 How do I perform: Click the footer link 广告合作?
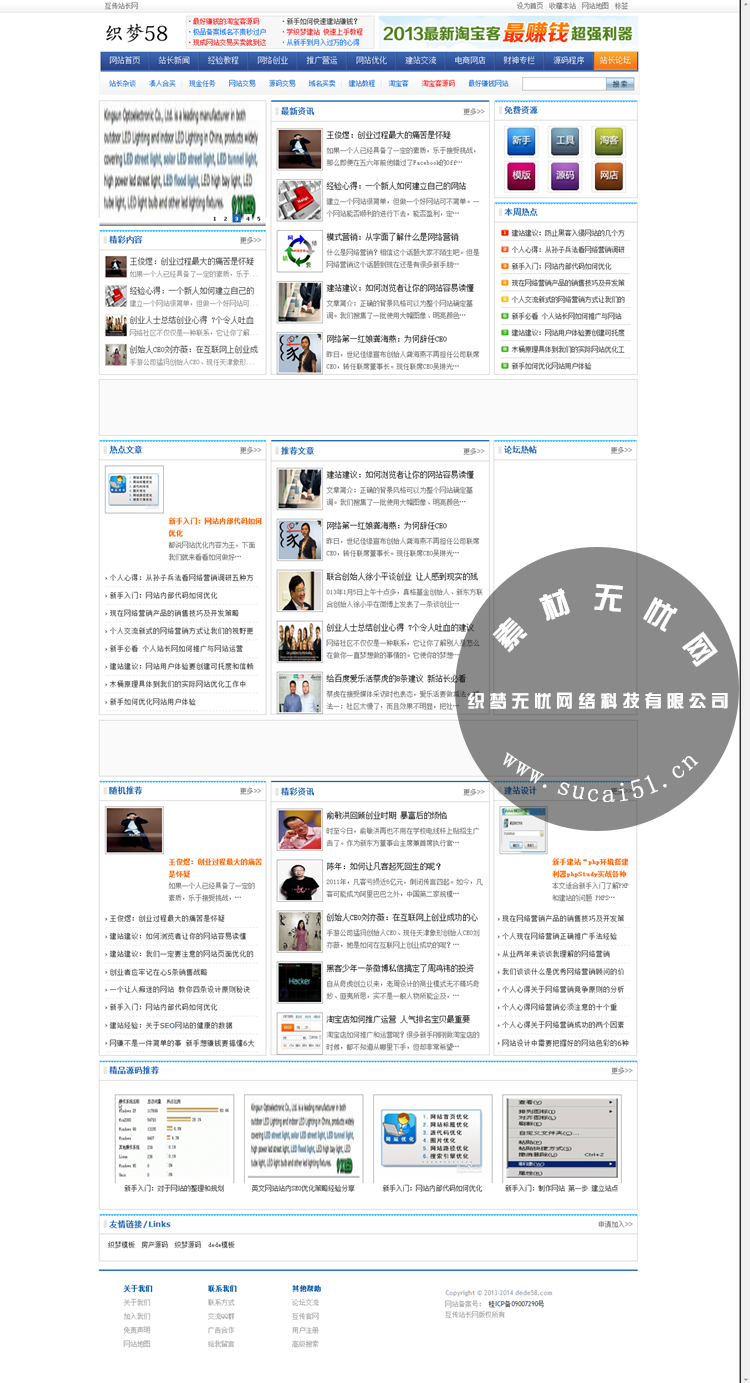pyautogui.click(x=221, y=1330)
